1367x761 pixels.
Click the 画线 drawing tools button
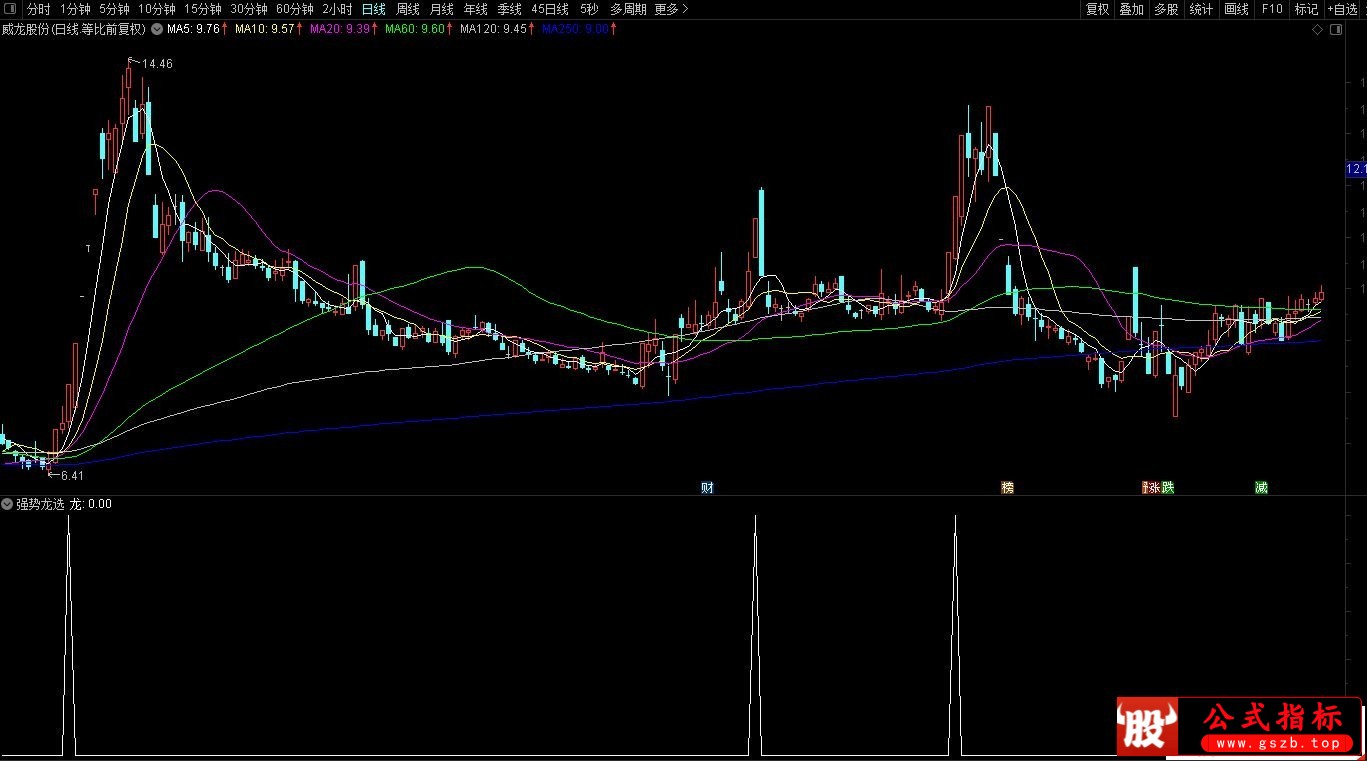click(1237, 9)
